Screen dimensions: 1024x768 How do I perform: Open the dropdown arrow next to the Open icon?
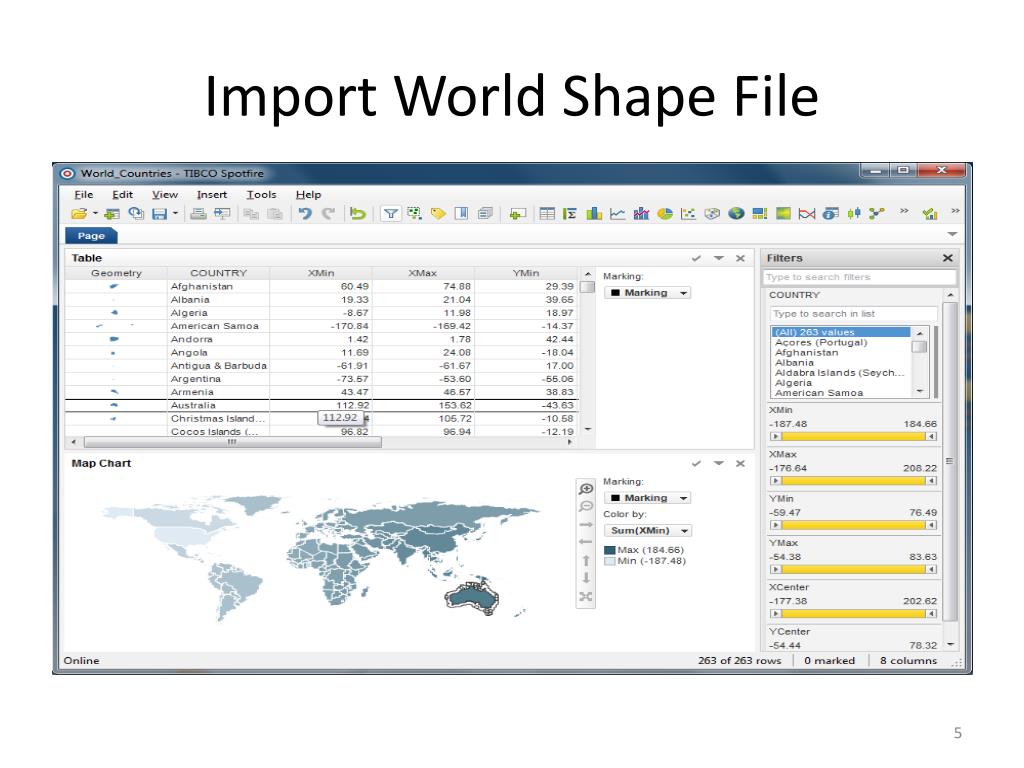pyautogui.click(x=95, y=214)
